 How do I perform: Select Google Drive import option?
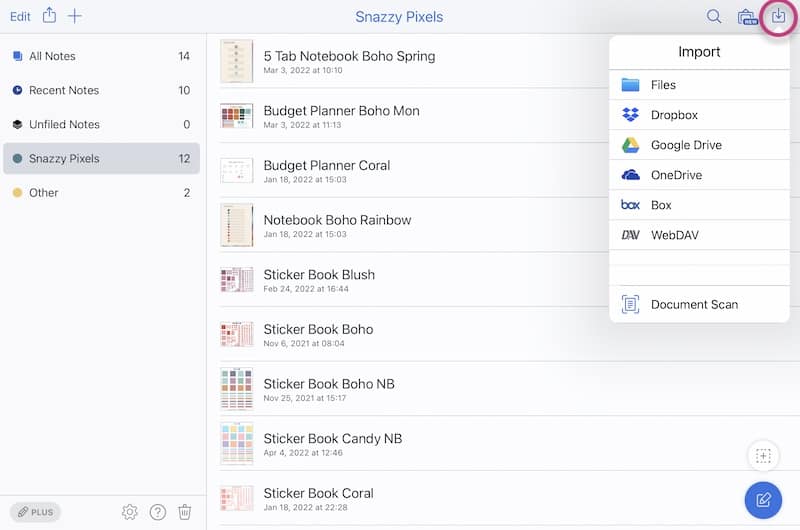(x=685, y=145)
